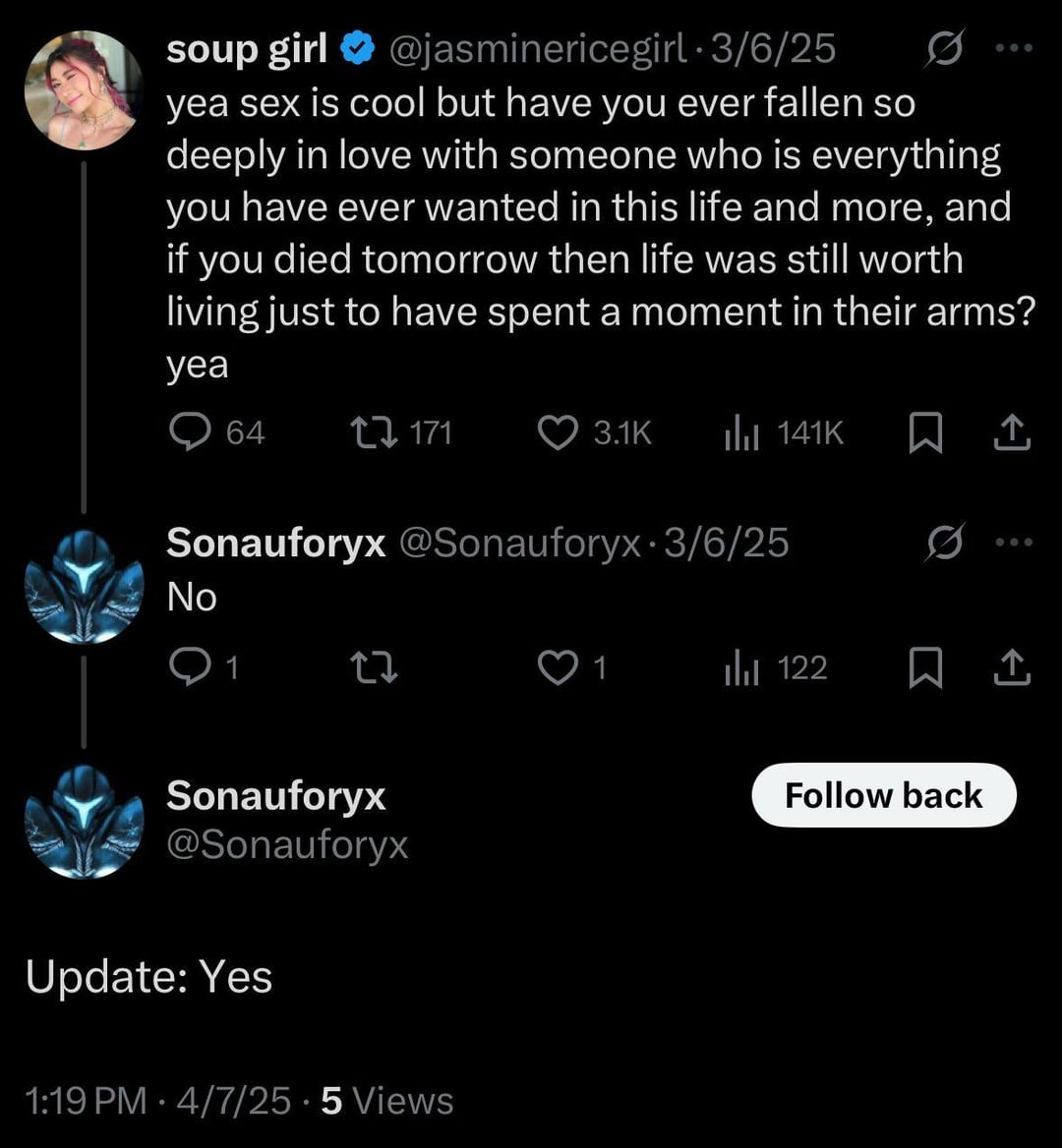Open the 5 Views count

tap(387, 1101)
